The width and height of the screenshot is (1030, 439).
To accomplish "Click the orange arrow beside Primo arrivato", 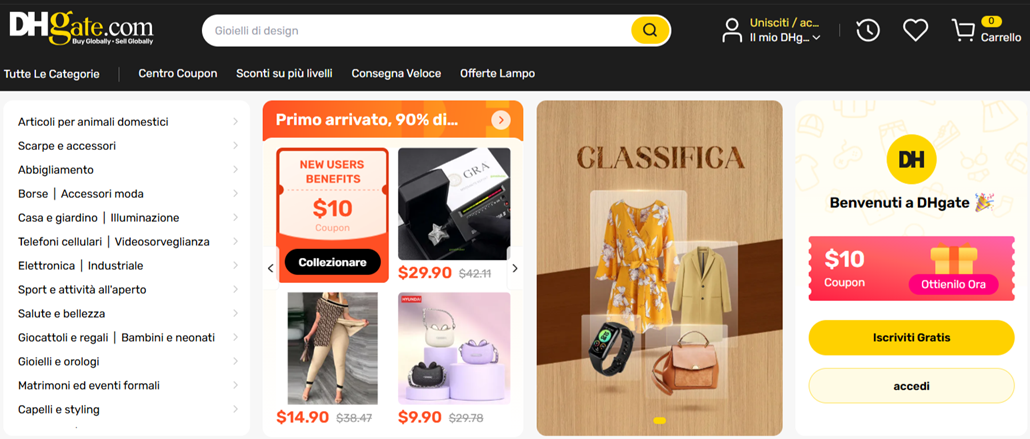I will [x=501, y=120].
